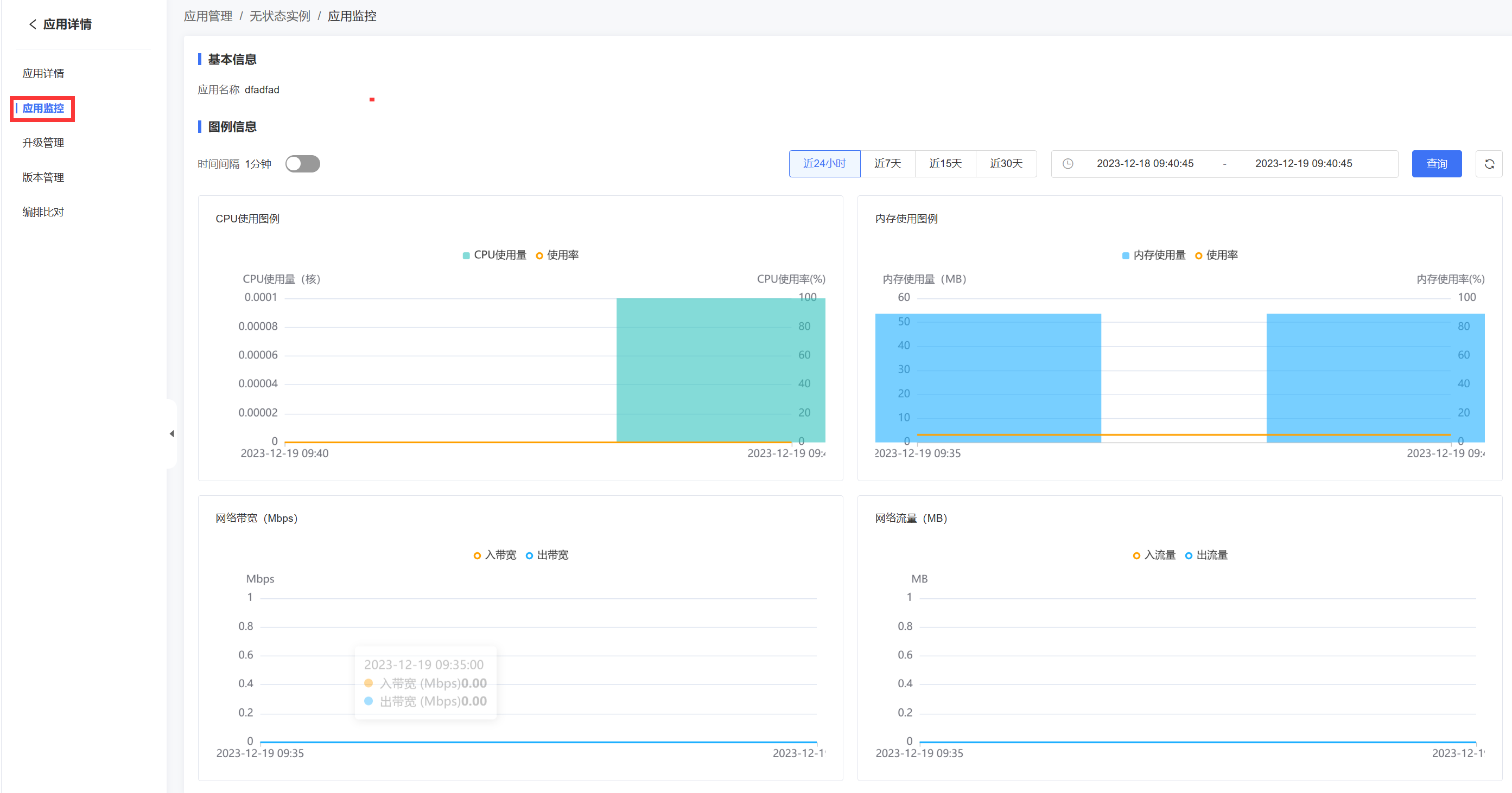Open 升级管理 in the sidebar
The image size is (1512, 793).
pyautogui.click(x=43, y=143)
